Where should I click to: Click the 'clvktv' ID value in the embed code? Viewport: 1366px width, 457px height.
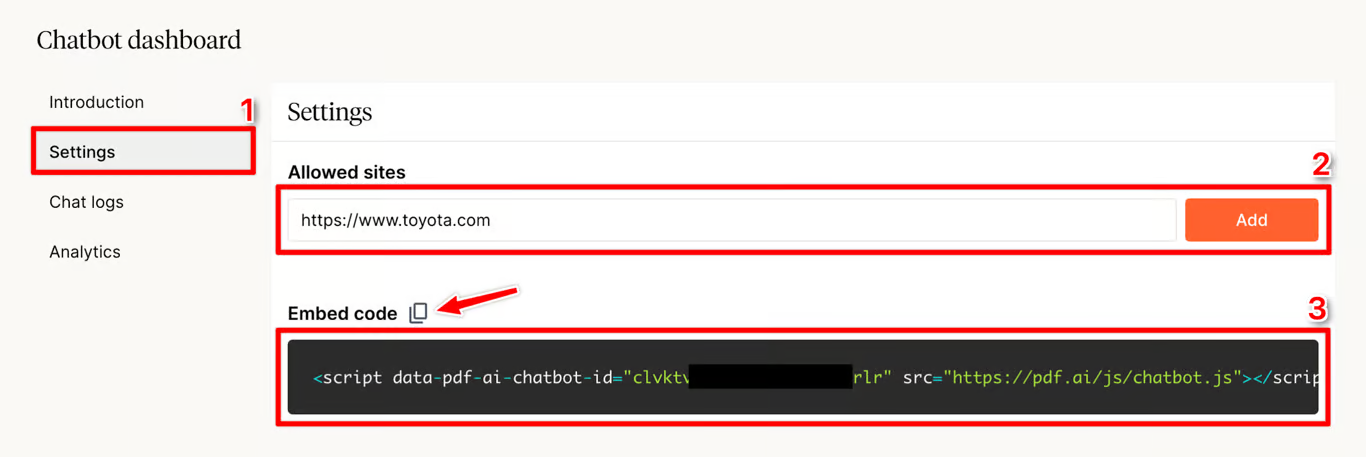pyautogui.click(x=657, y=378)
